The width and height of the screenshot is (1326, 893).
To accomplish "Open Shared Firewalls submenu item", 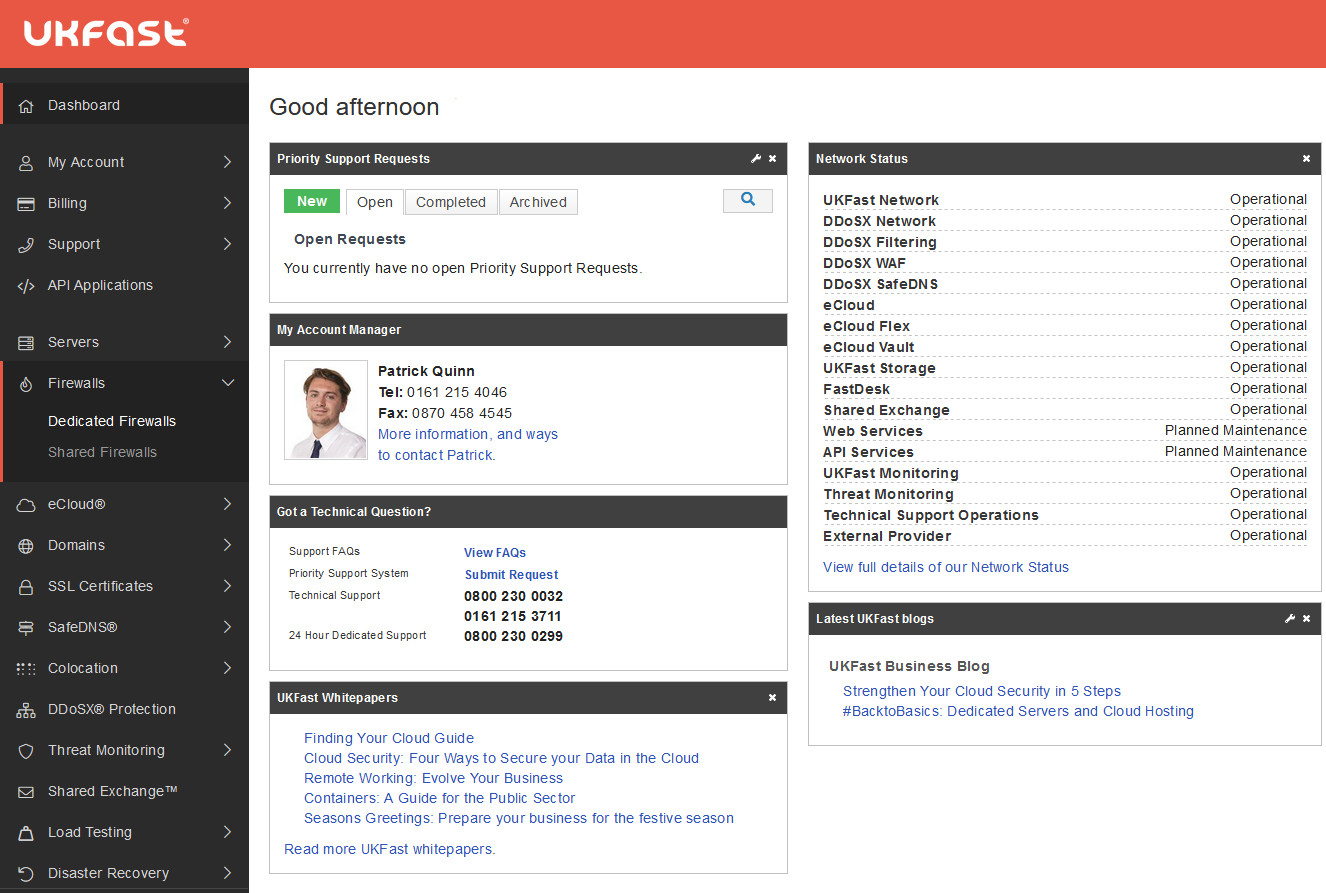I will click(x=102, y=452).
